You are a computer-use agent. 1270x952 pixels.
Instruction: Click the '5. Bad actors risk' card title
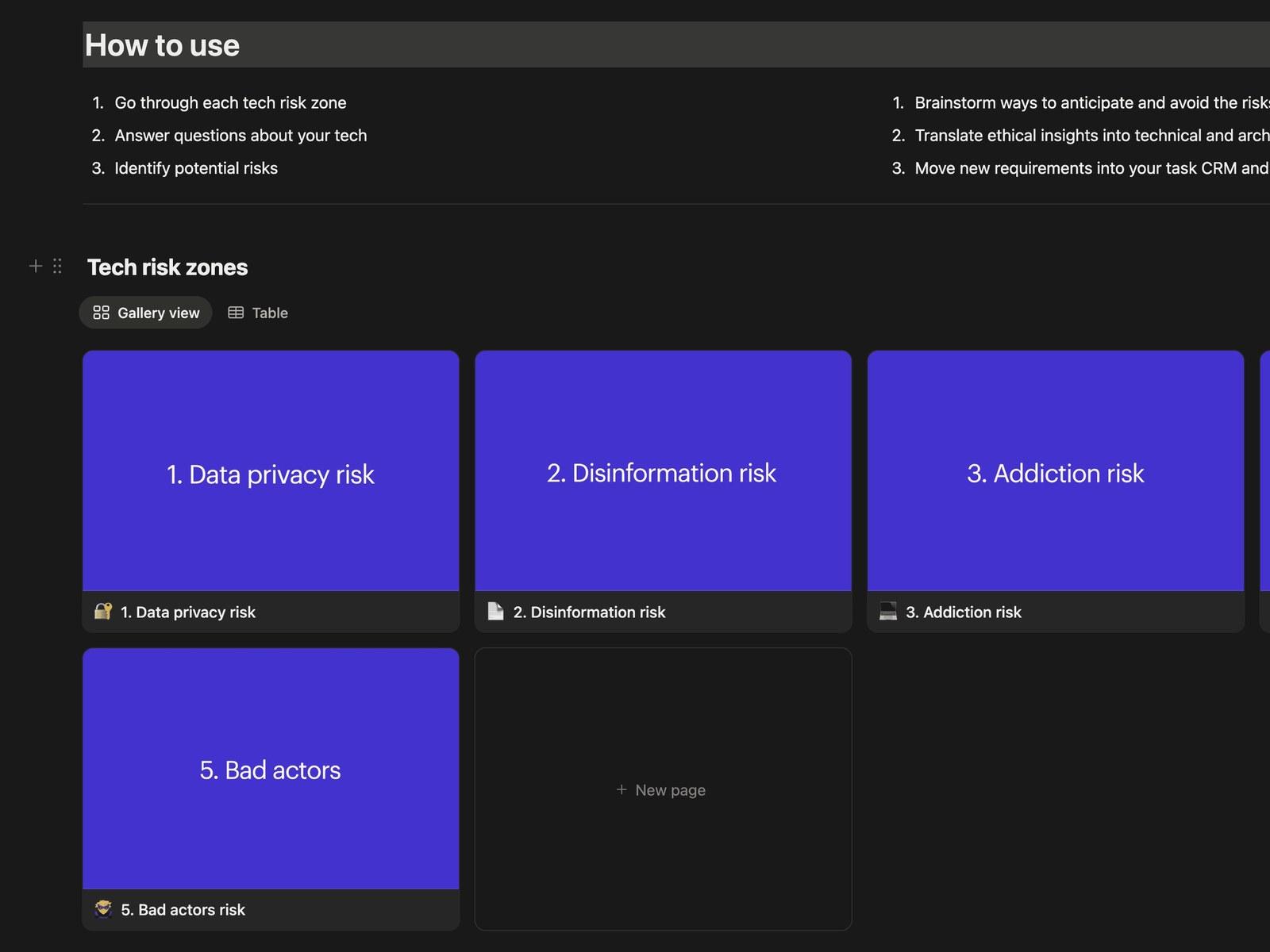coord(183,909)
